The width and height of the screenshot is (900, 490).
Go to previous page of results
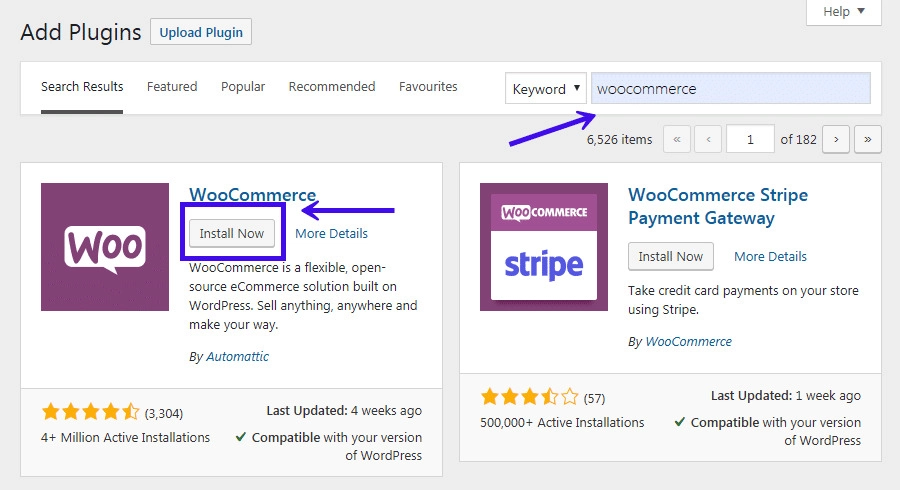pos(709,140)
